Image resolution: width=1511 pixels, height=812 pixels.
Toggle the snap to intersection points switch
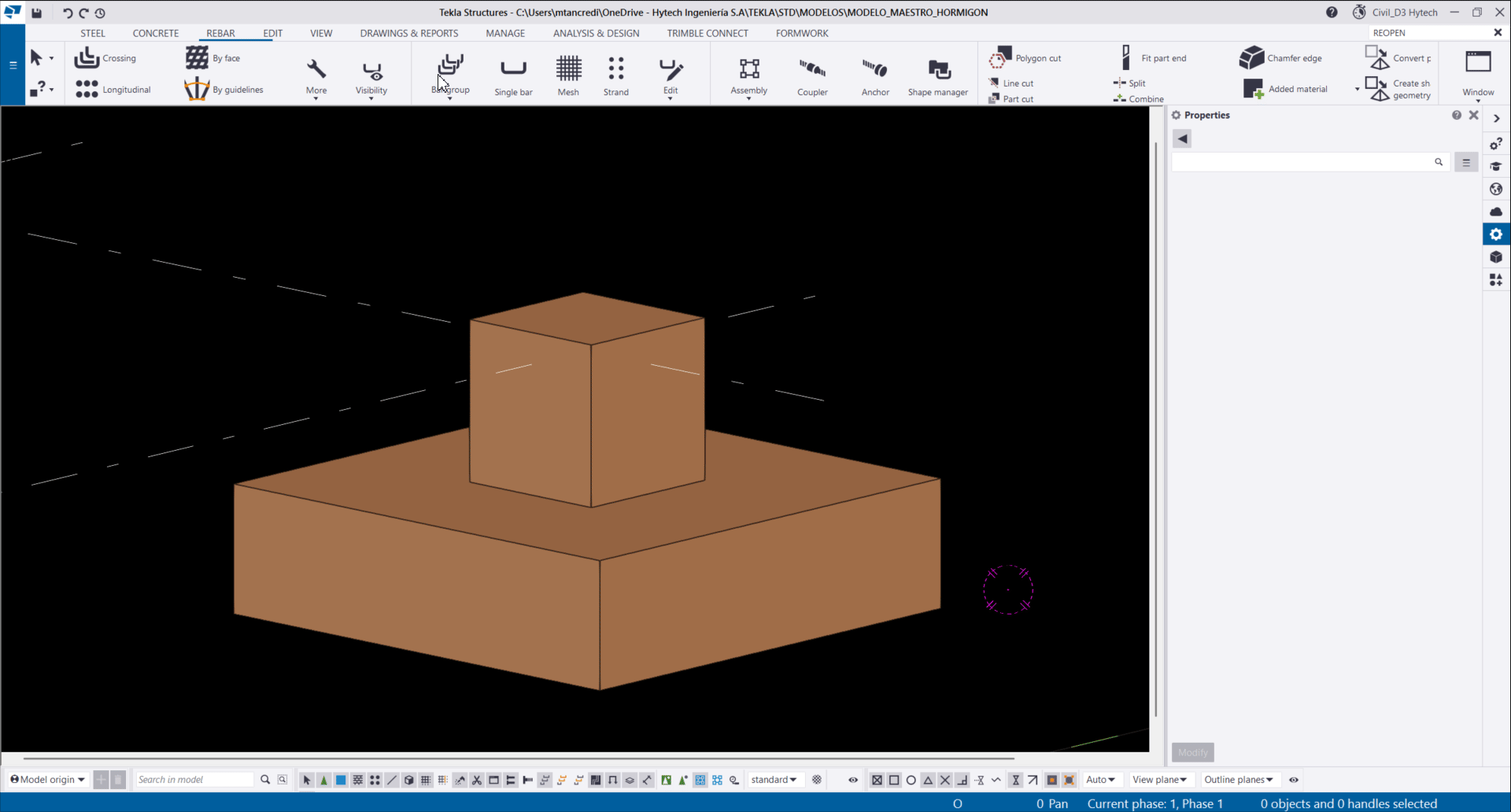pos(945,780)
